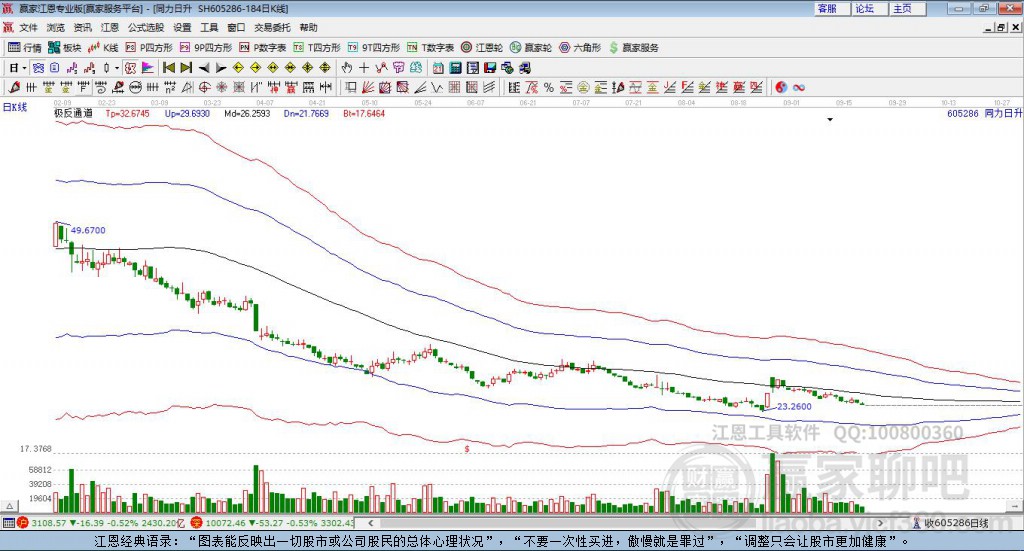Open the 9T四方形 tool
The width and height of the screenshot is (1024, 551).
[374, 48]
